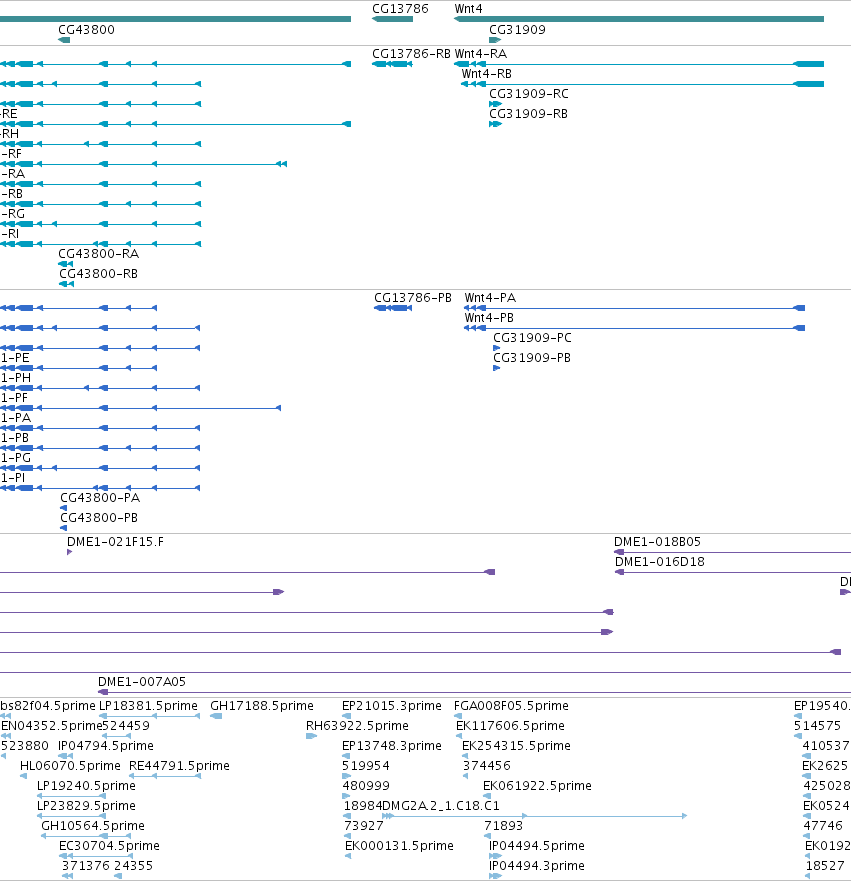Click the Wnt4 gene model bar
Screen dimensions: 851x881
click(x=639, y=19)
